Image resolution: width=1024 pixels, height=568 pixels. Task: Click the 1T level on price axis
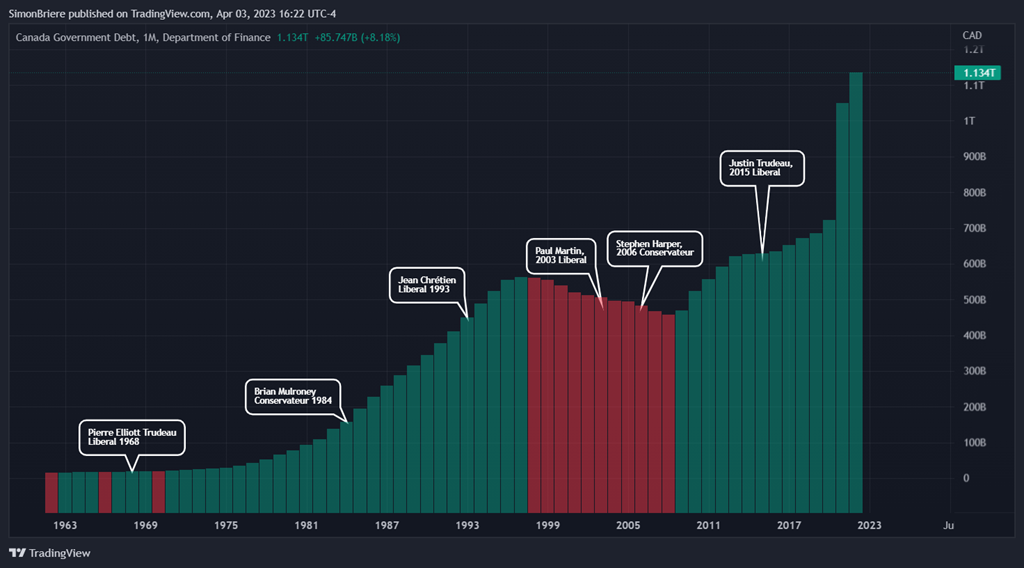(969, 121)
